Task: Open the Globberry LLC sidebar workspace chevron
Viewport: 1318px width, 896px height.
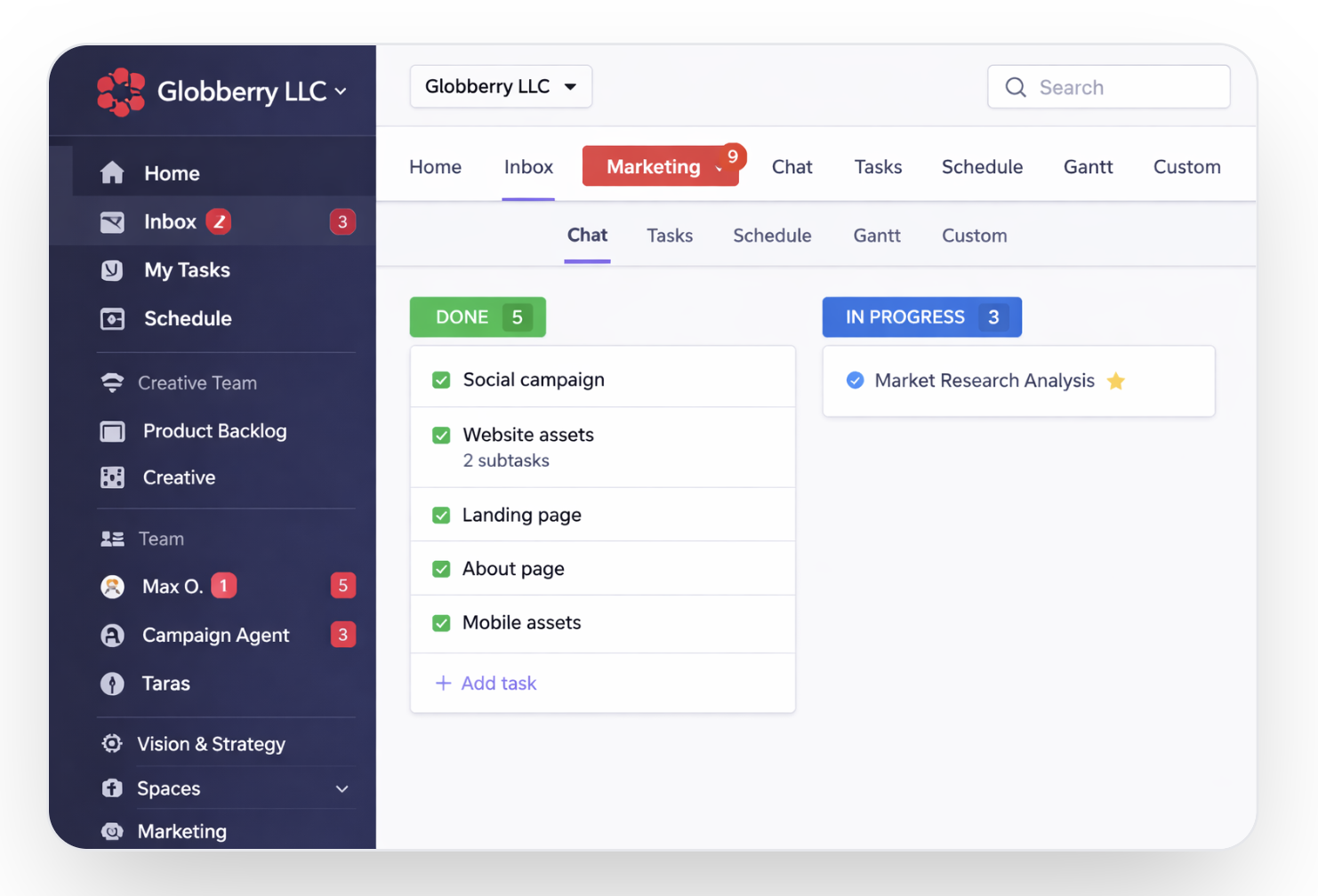Action: (x=341, y=92)
